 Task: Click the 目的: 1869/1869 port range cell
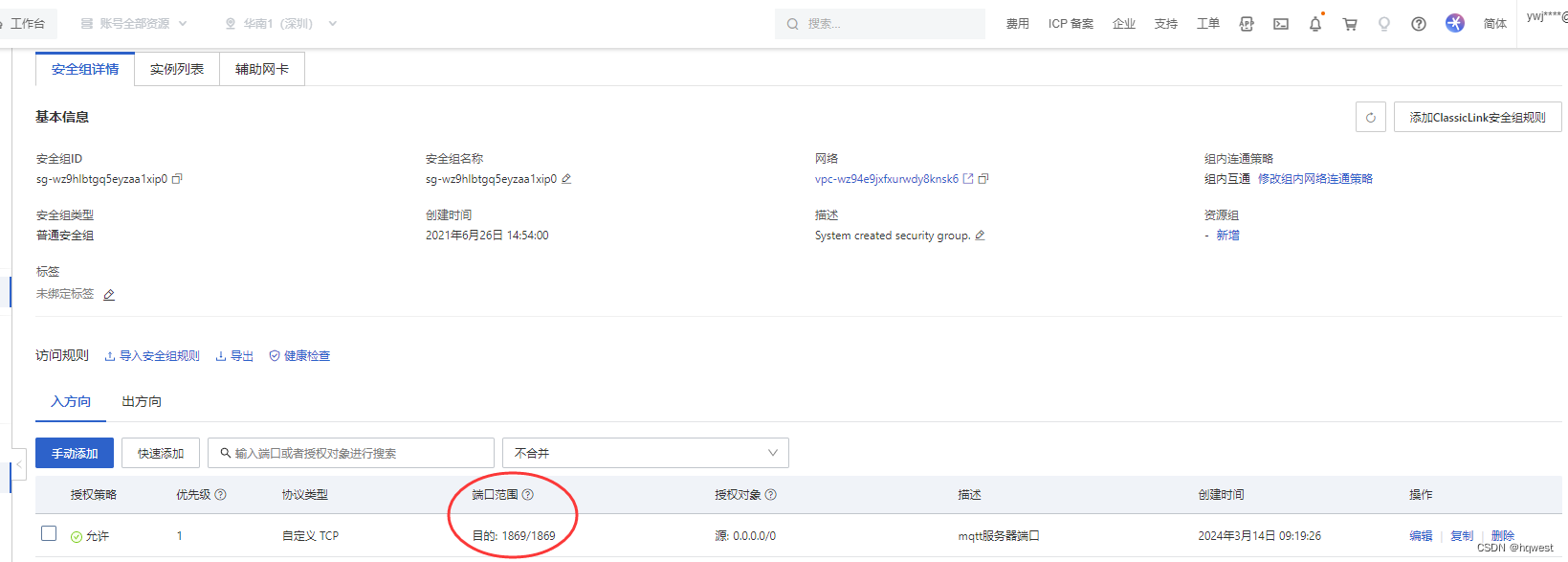pyautogui.click(x=514, y=536)
